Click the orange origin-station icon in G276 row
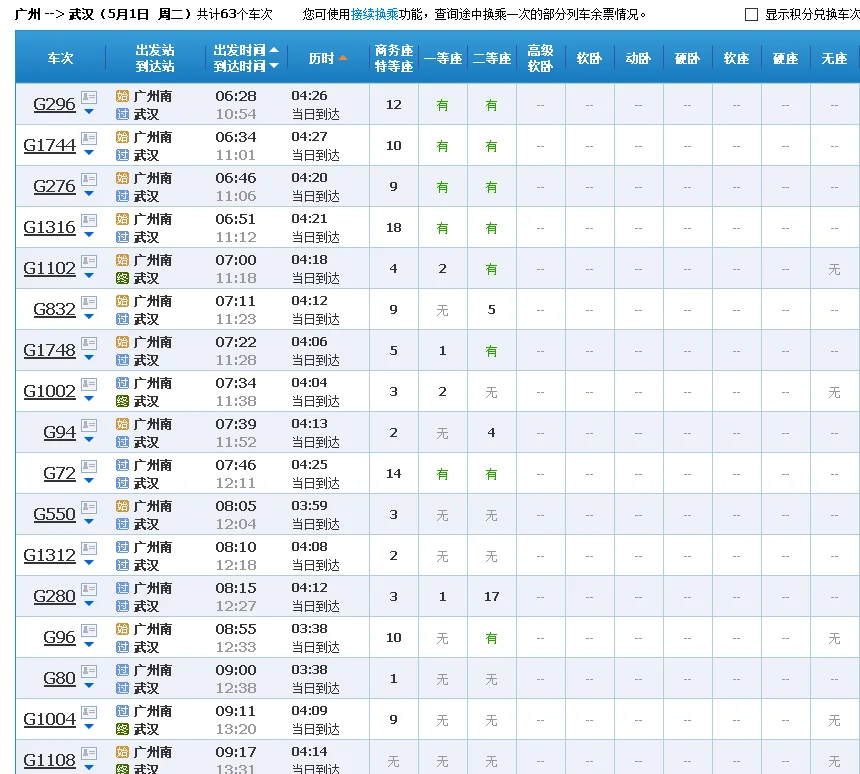The height and width of the screenshot is (774, 860). [x=122, y=178]
